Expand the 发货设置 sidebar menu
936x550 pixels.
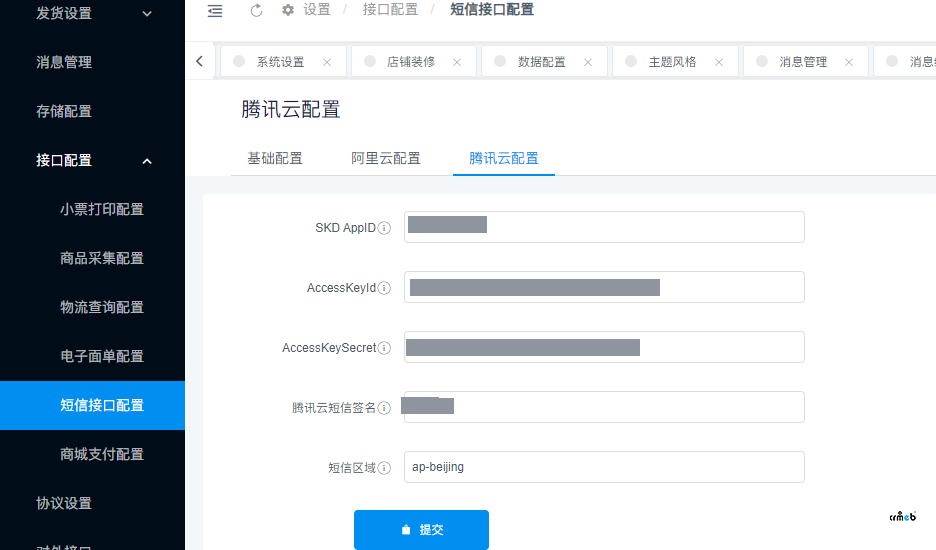(93, 13)
